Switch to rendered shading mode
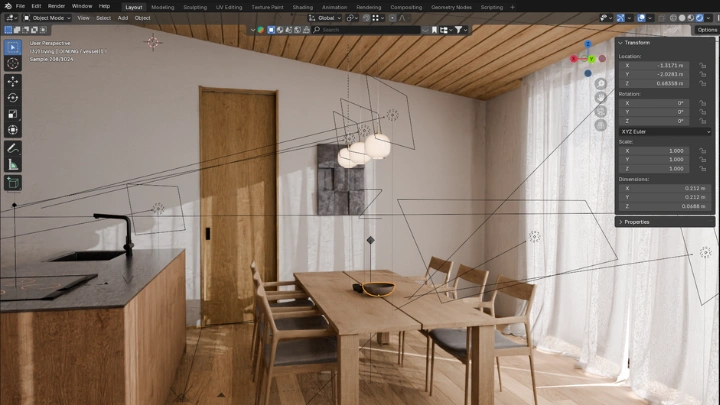720x405 pixels. click(699, 18)
